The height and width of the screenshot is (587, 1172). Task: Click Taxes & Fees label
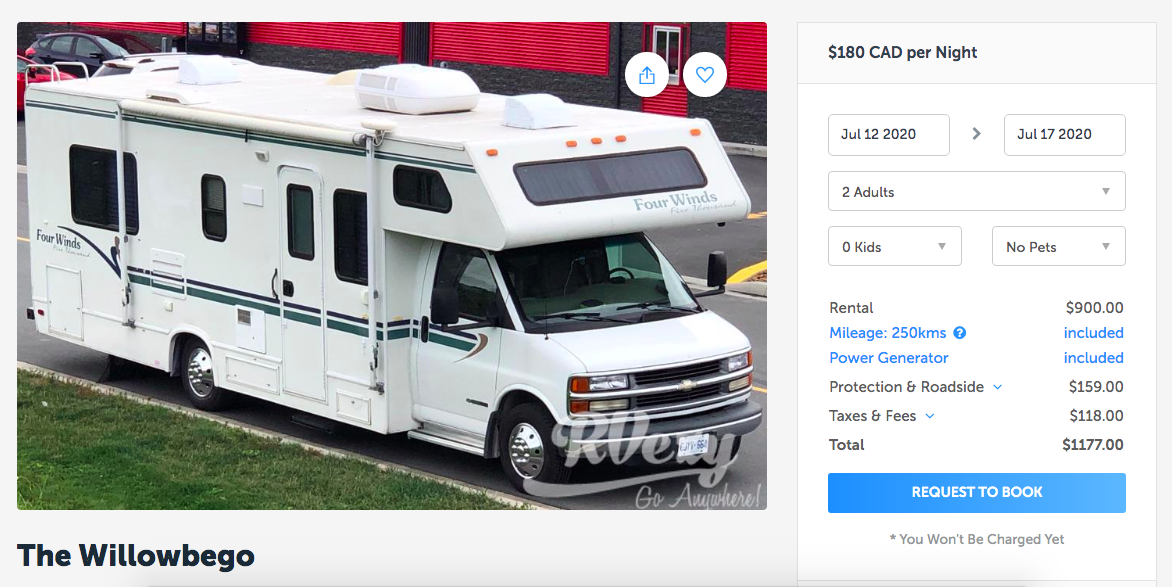coord(872,416)
